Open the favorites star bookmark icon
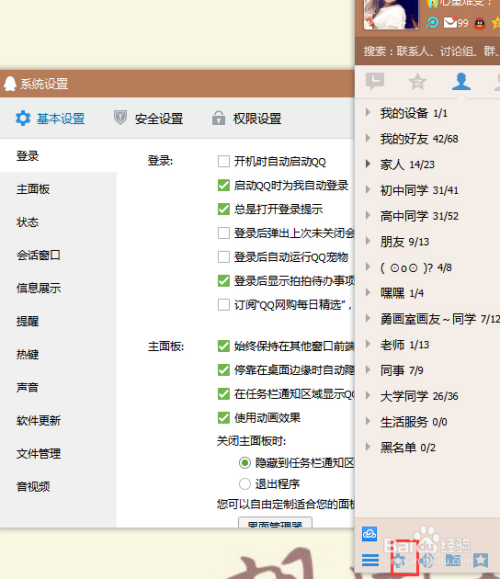The width and height of the screenshot is (500, 579). click(x=480, y=560)
